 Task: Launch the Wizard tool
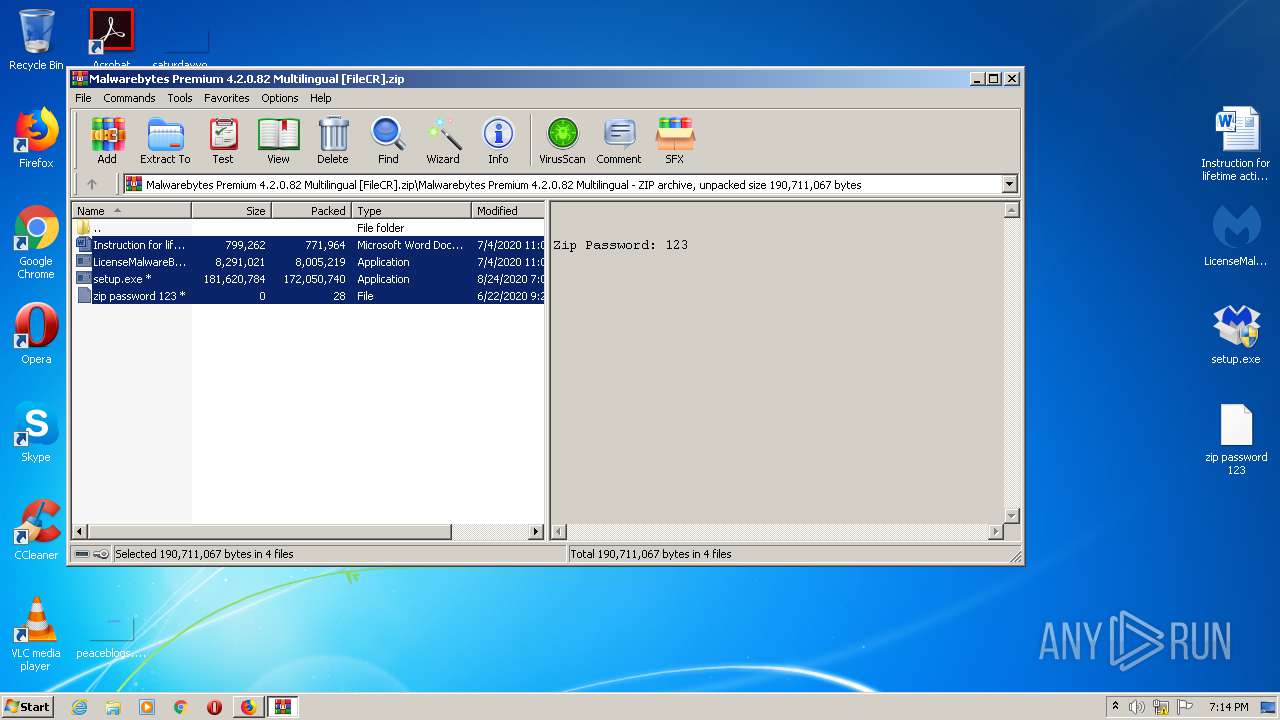coord(443,140)
